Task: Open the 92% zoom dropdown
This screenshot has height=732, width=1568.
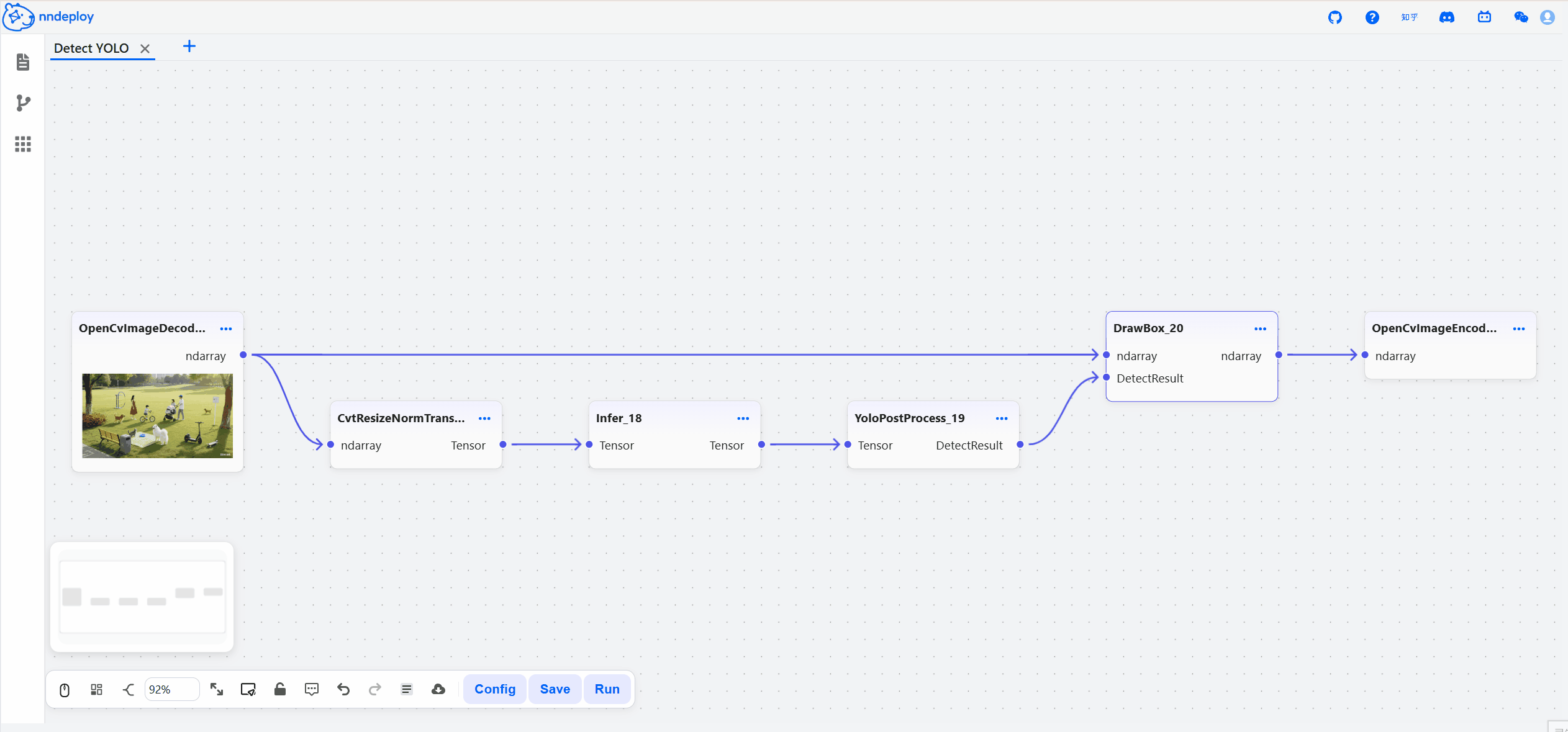Action: 171,689
